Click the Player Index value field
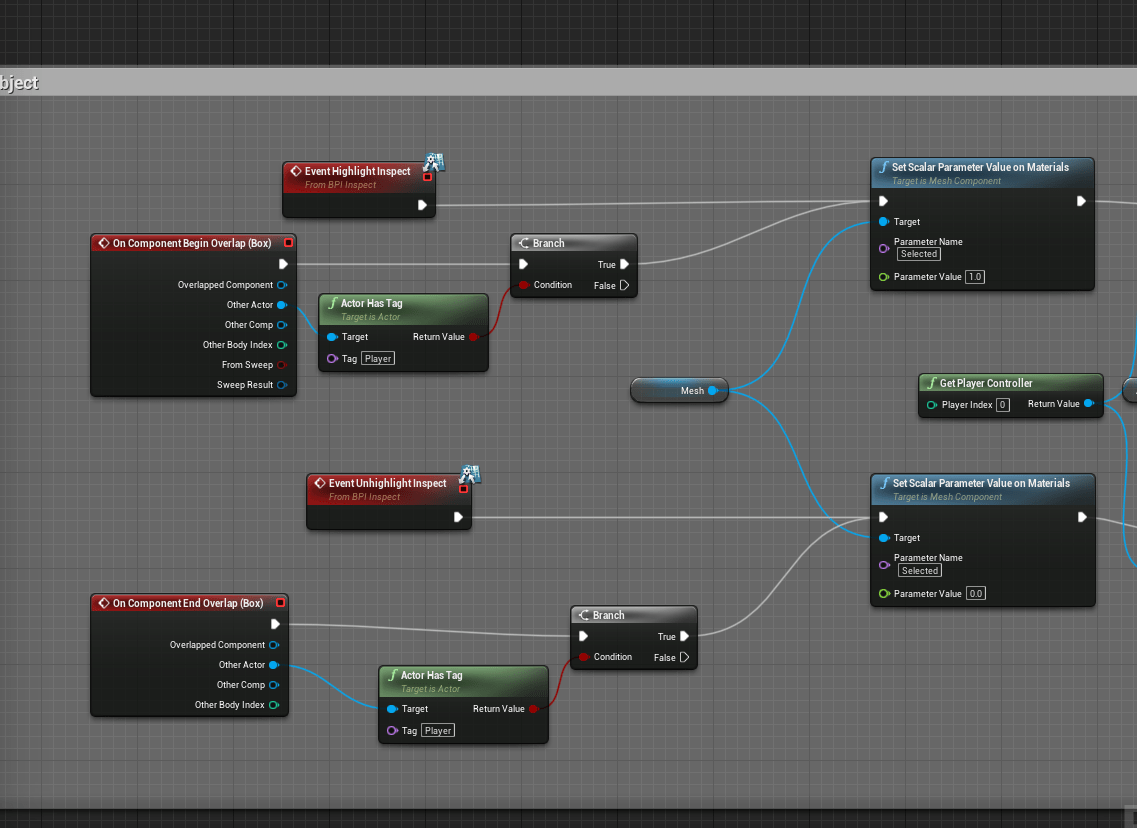1137x828 pixels. pos(1002,405)
